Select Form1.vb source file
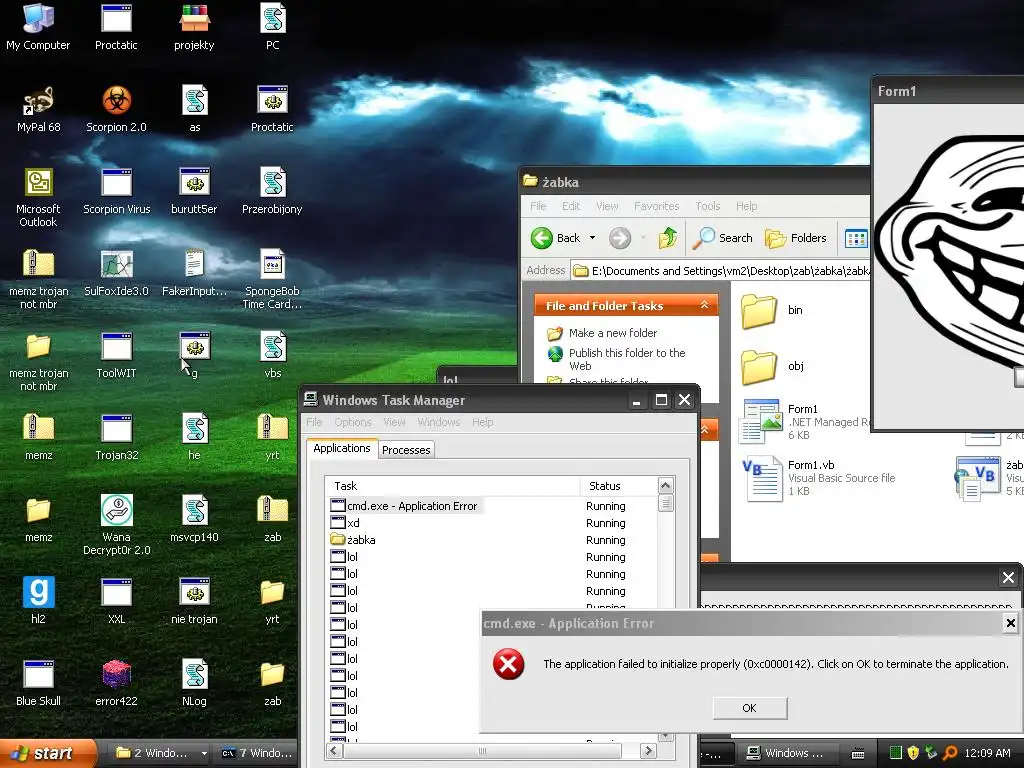Screen dimensions: 1024x768 (x=818, y=478)
